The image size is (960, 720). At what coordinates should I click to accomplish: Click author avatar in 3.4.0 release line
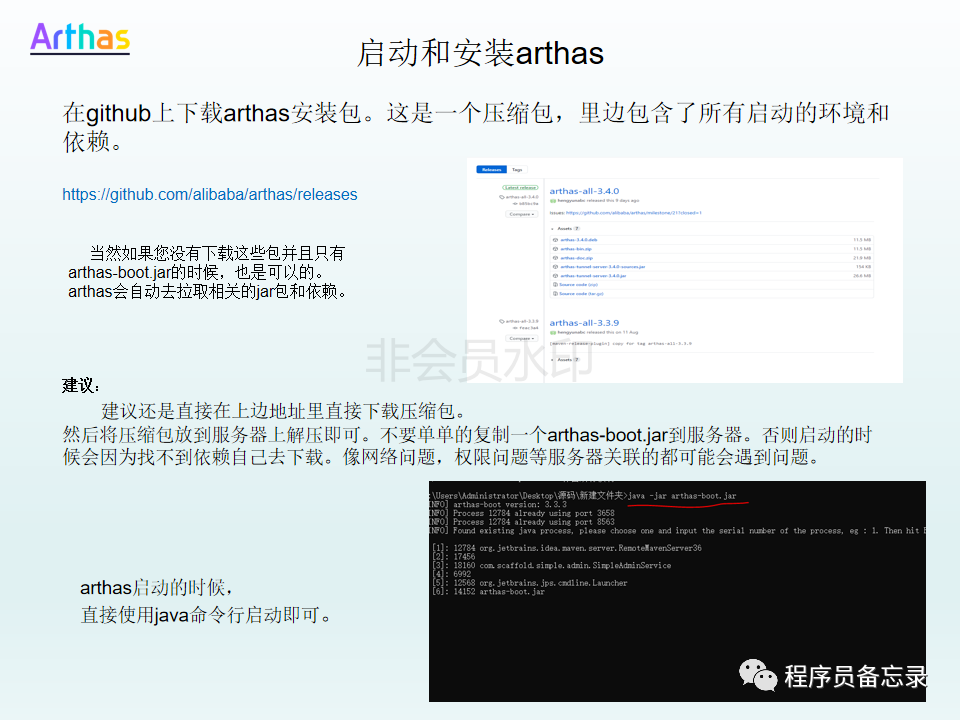coord(553,201)
